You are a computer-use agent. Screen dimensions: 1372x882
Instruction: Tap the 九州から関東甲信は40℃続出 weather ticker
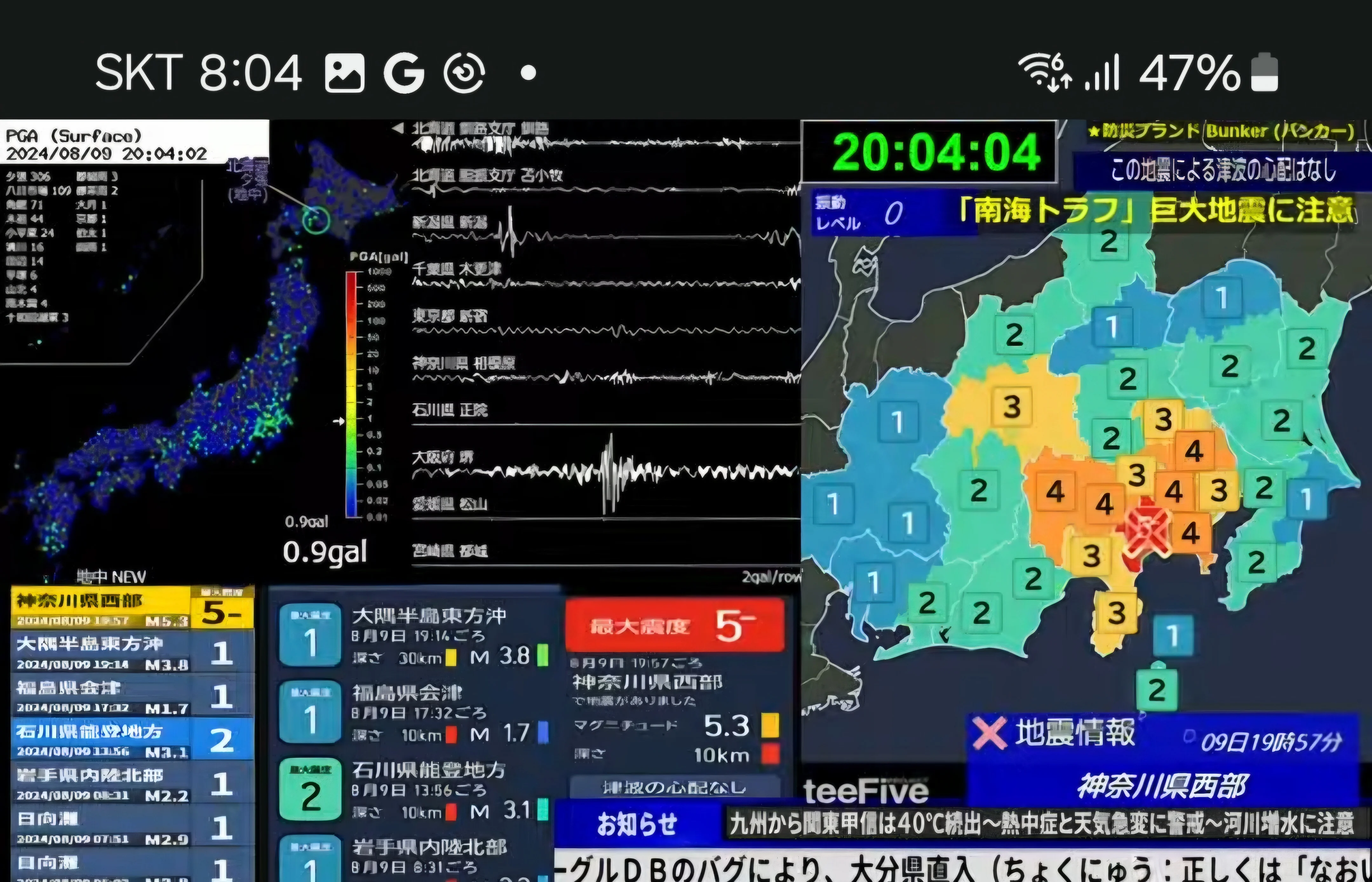[1041, 824]
